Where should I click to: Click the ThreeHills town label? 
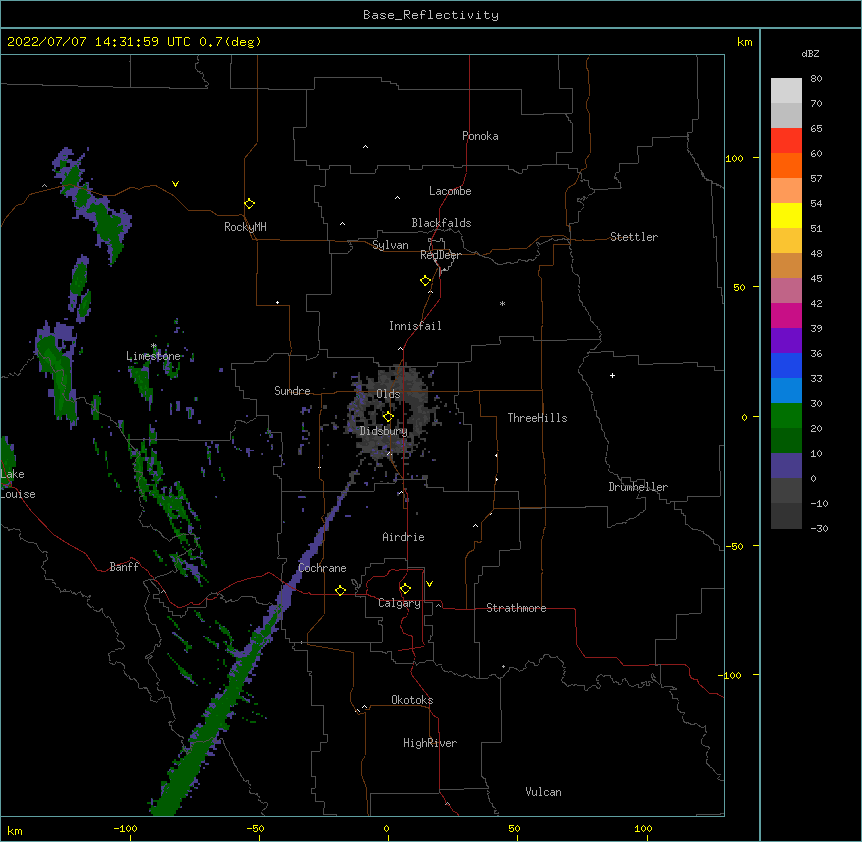point(537,418)
